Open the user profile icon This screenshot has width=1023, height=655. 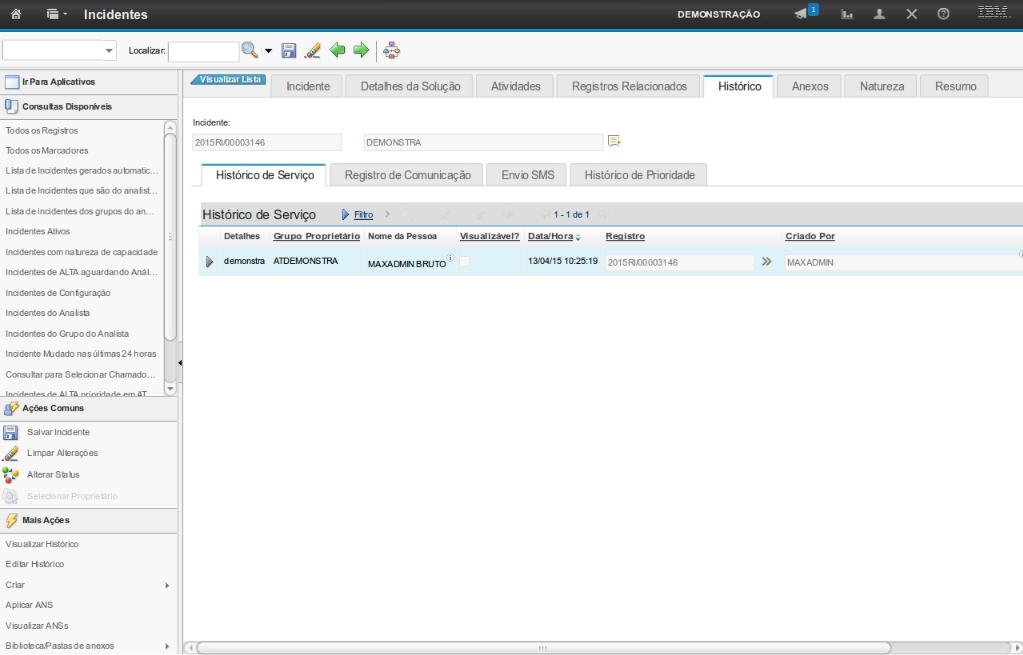879,14
